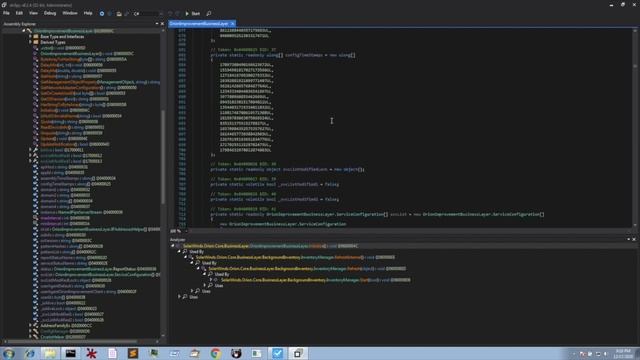Expand the InventoryManager.Start analyzer node

click(x=211, y=280)
